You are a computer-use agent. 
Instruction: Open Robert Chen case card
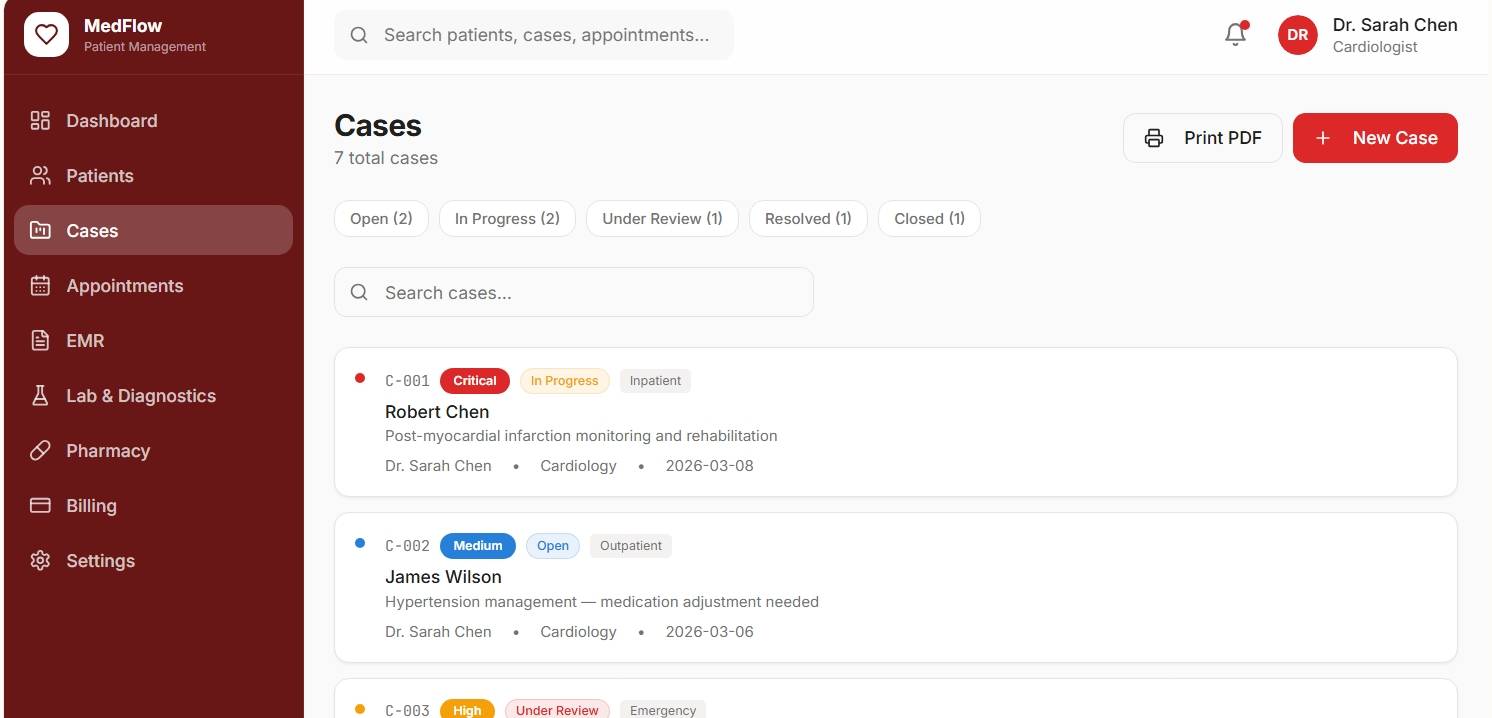click(896, 422)
